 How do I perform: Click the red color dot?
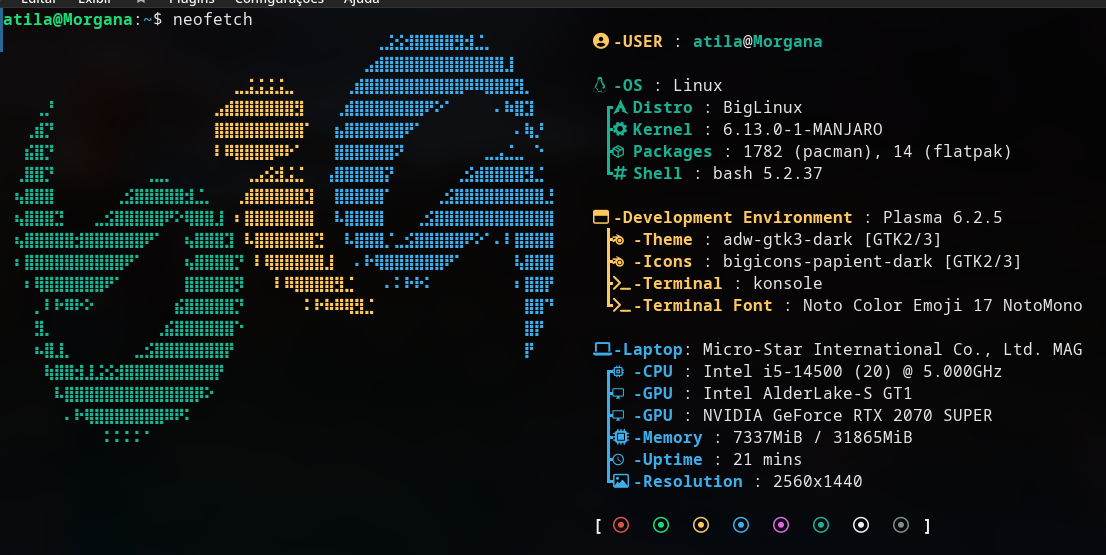coord(621,525)
